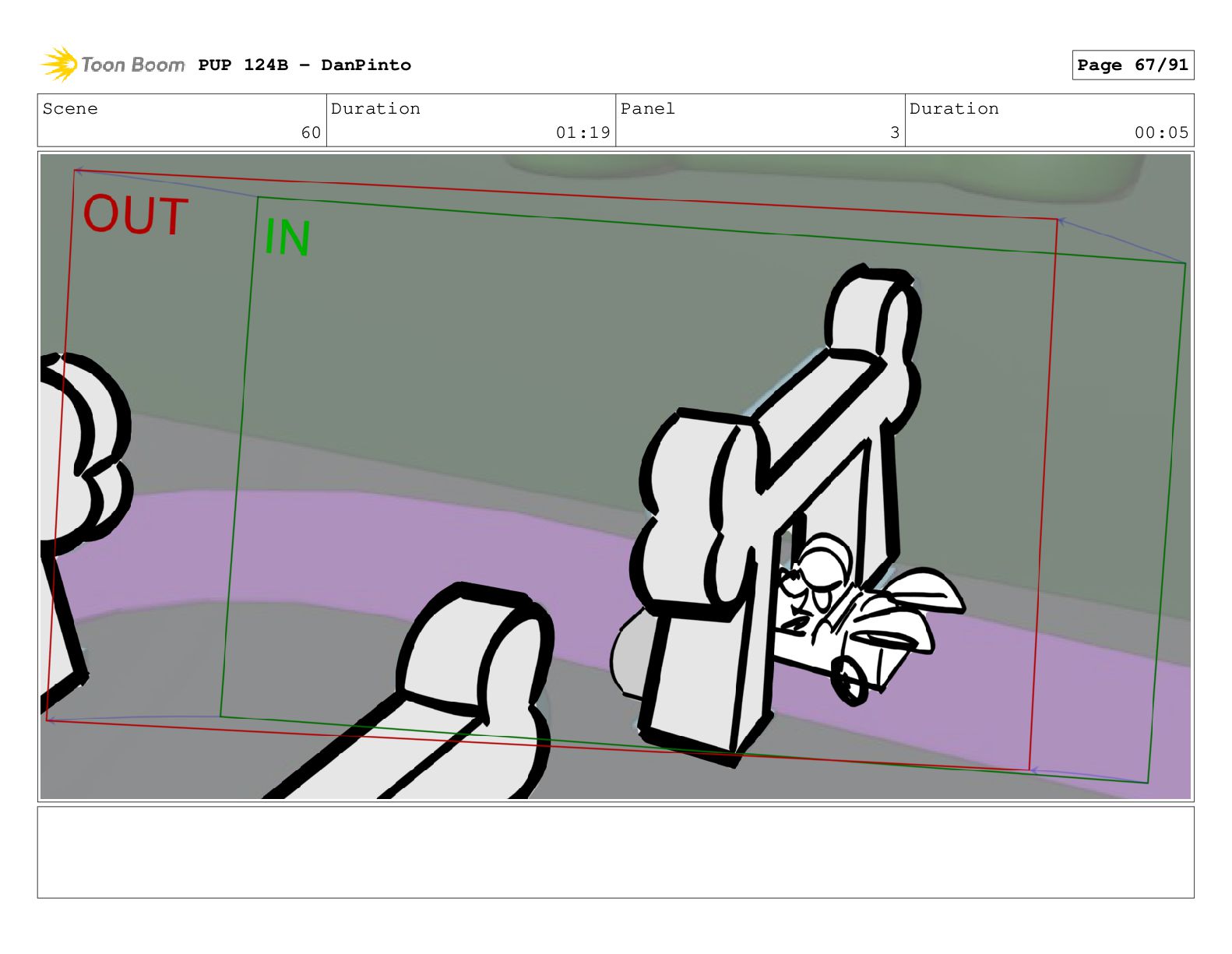Click the empty notes box below the panel
The image size is (1232, 954).
615,852
